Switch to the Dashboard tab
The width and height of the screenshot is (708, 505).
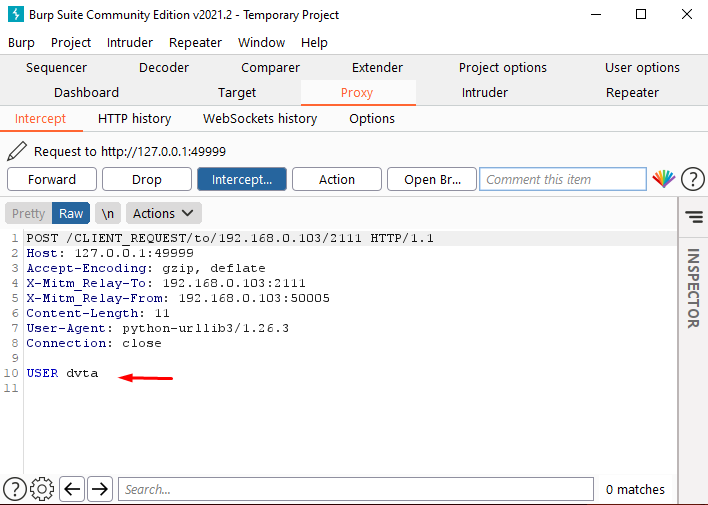(87, 93)
